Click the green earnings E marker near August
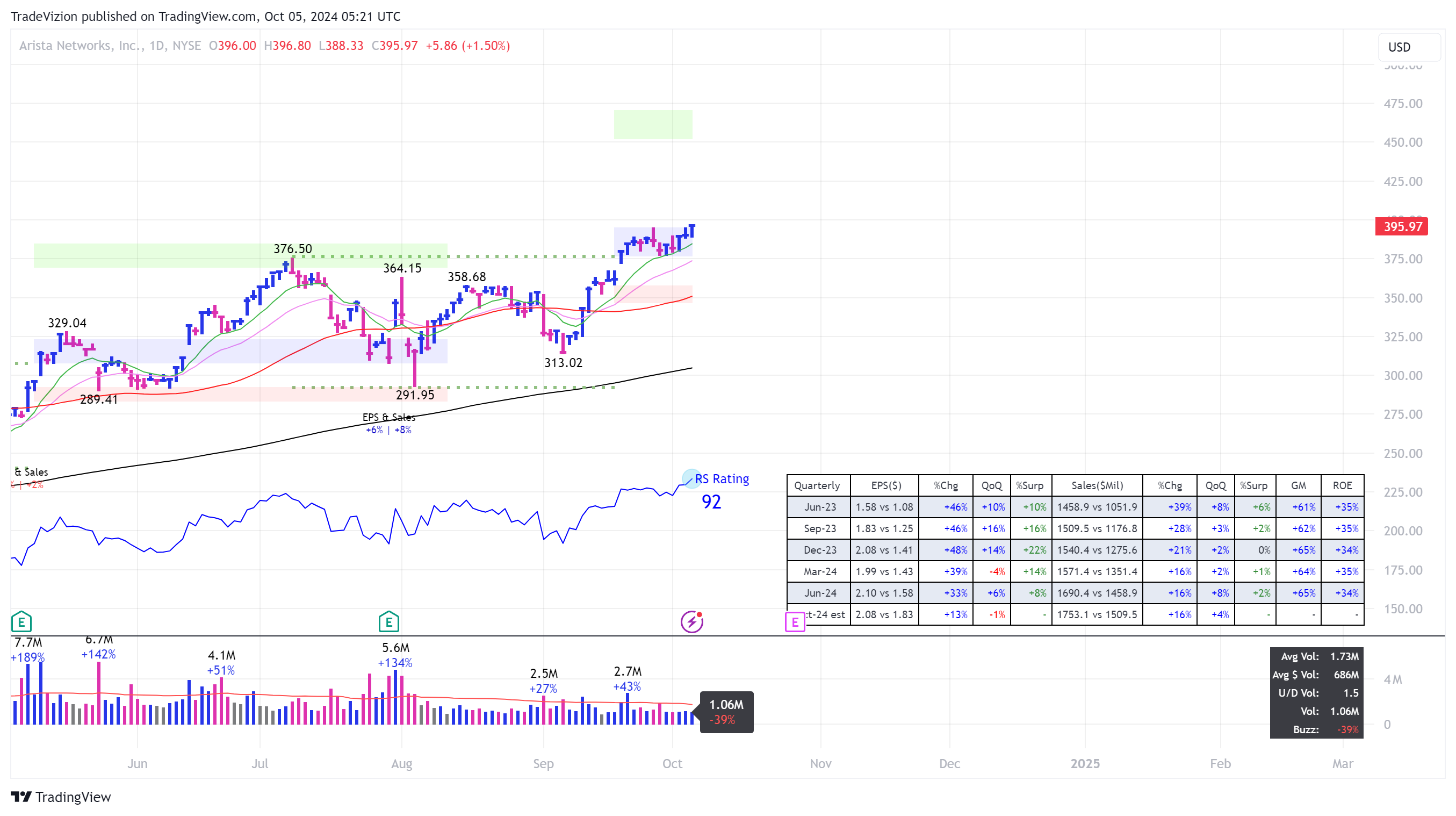Viewport: 1456px width, 816px height. [x=388, y=622]
